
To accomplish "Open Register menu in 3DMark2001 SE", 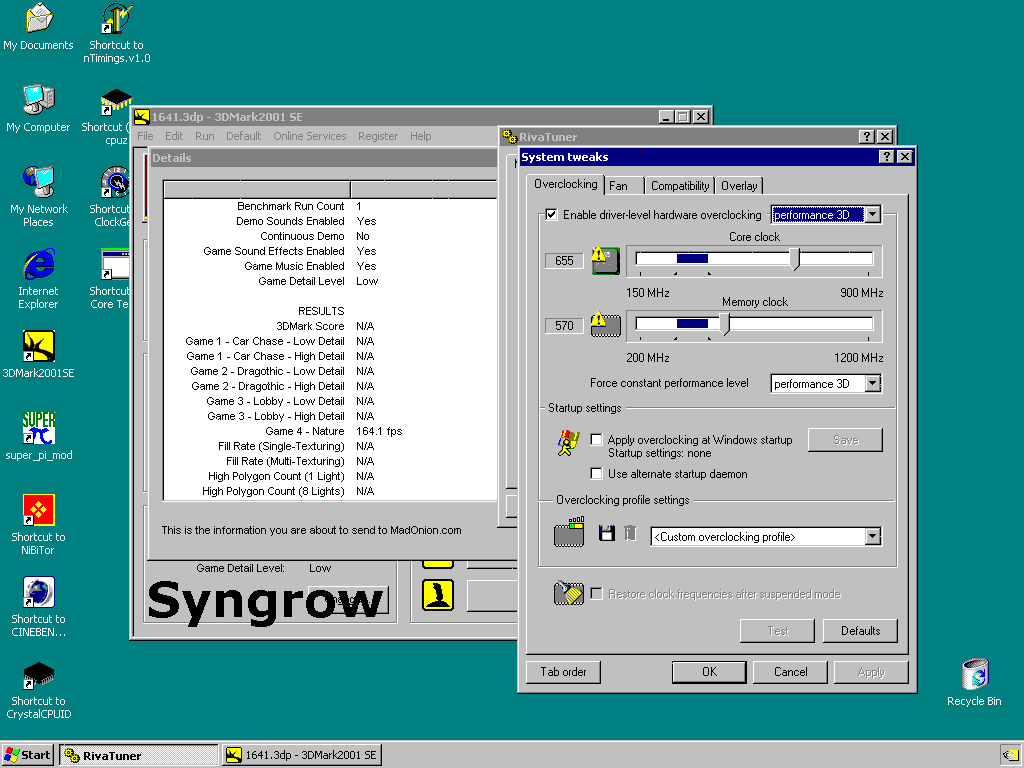I will click(x=377, y=136).
